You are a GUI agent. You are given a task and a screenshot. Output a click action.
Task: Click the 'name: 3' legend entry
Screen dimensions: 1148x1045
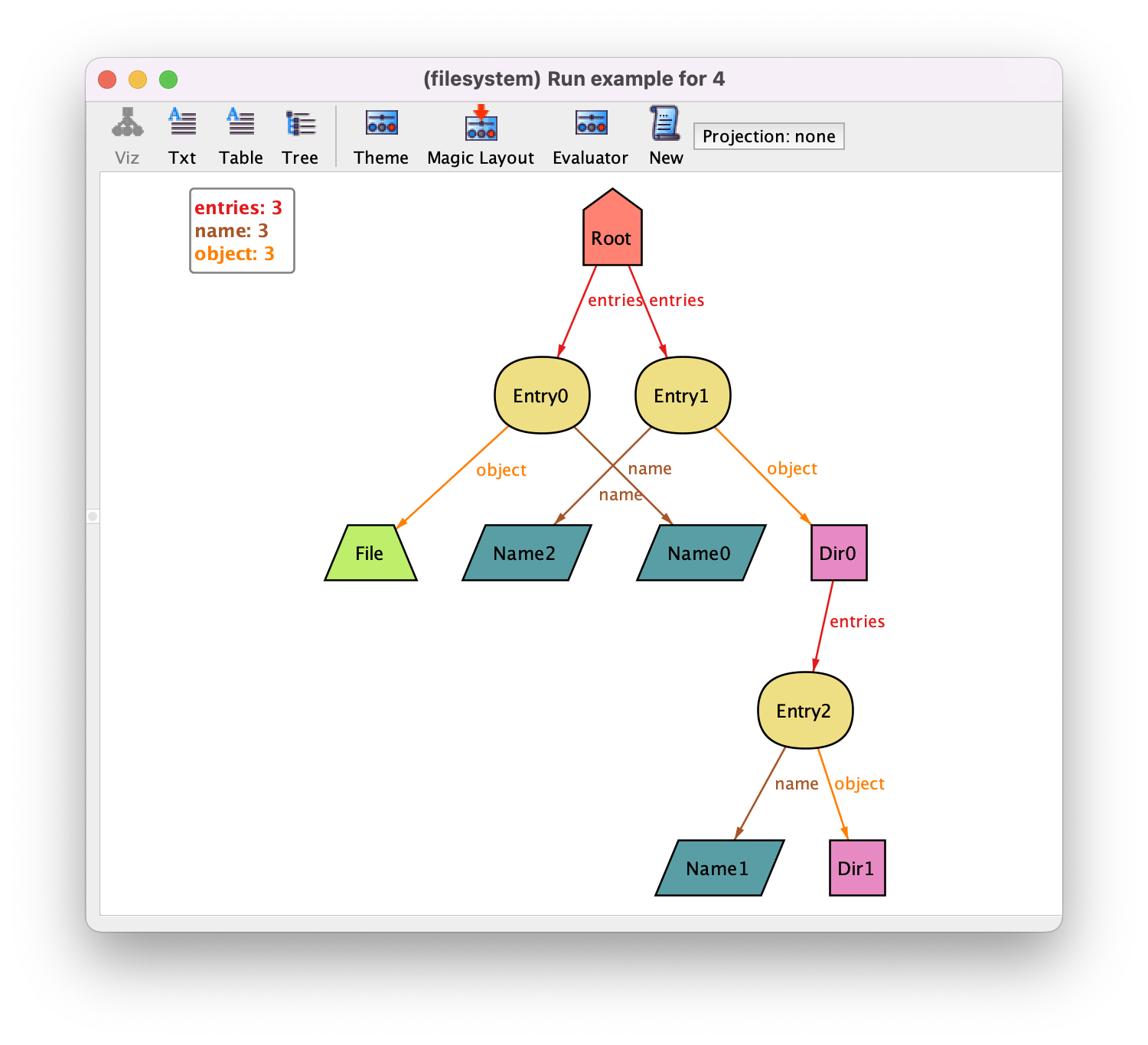pos(231,230)
